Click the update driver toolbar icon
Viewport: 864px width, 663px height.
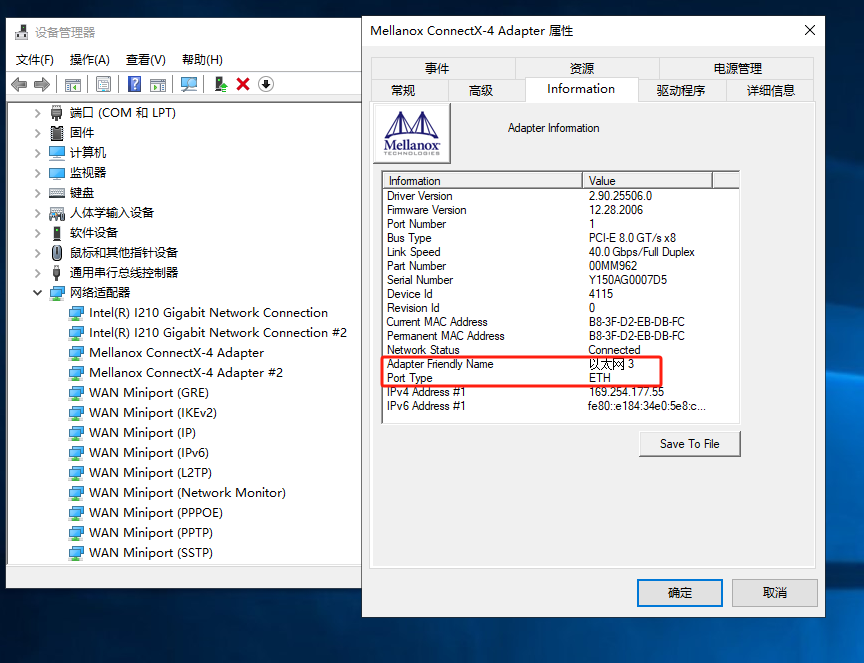click(x=218, y=83)
